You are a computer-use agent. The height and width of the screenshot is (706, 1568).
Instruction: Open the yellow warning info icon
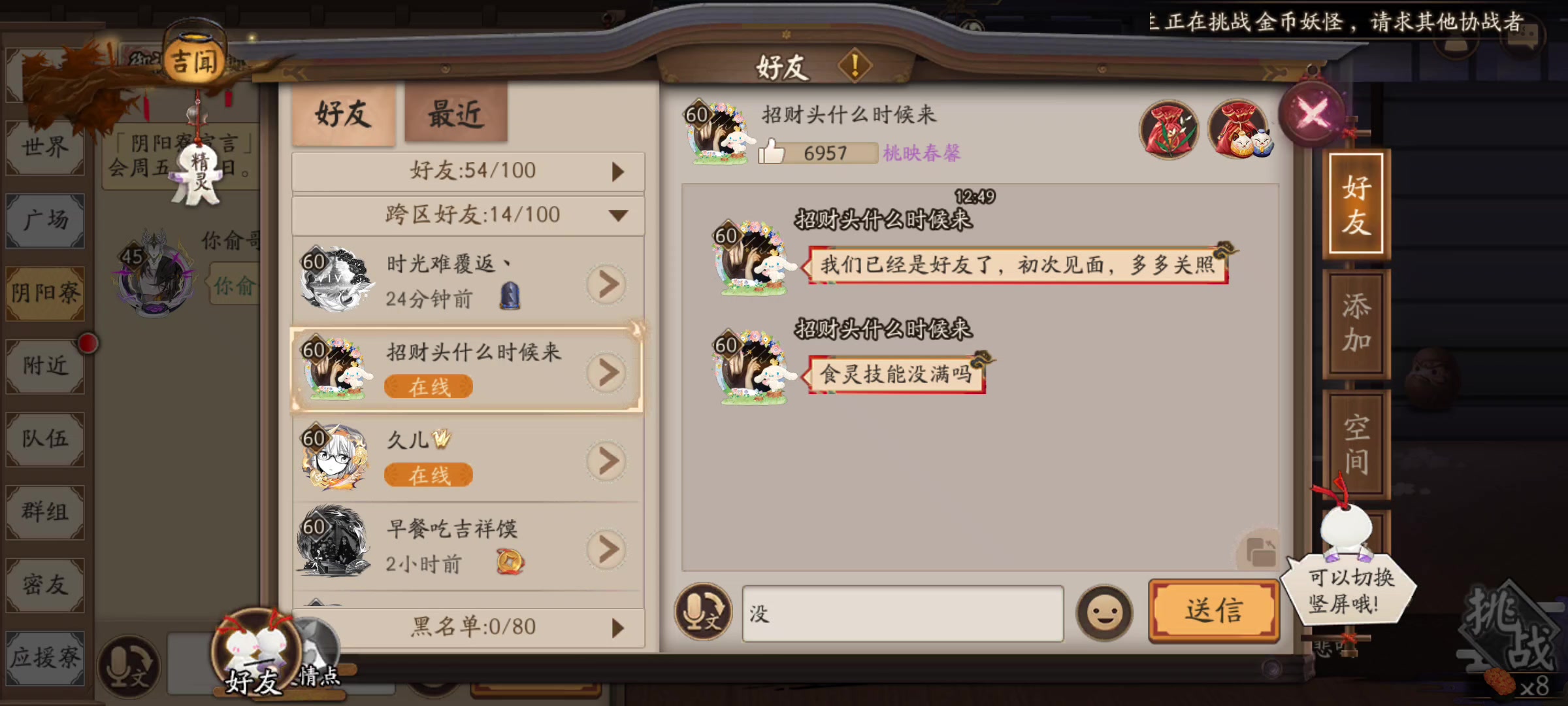click(x=855, y=65)
